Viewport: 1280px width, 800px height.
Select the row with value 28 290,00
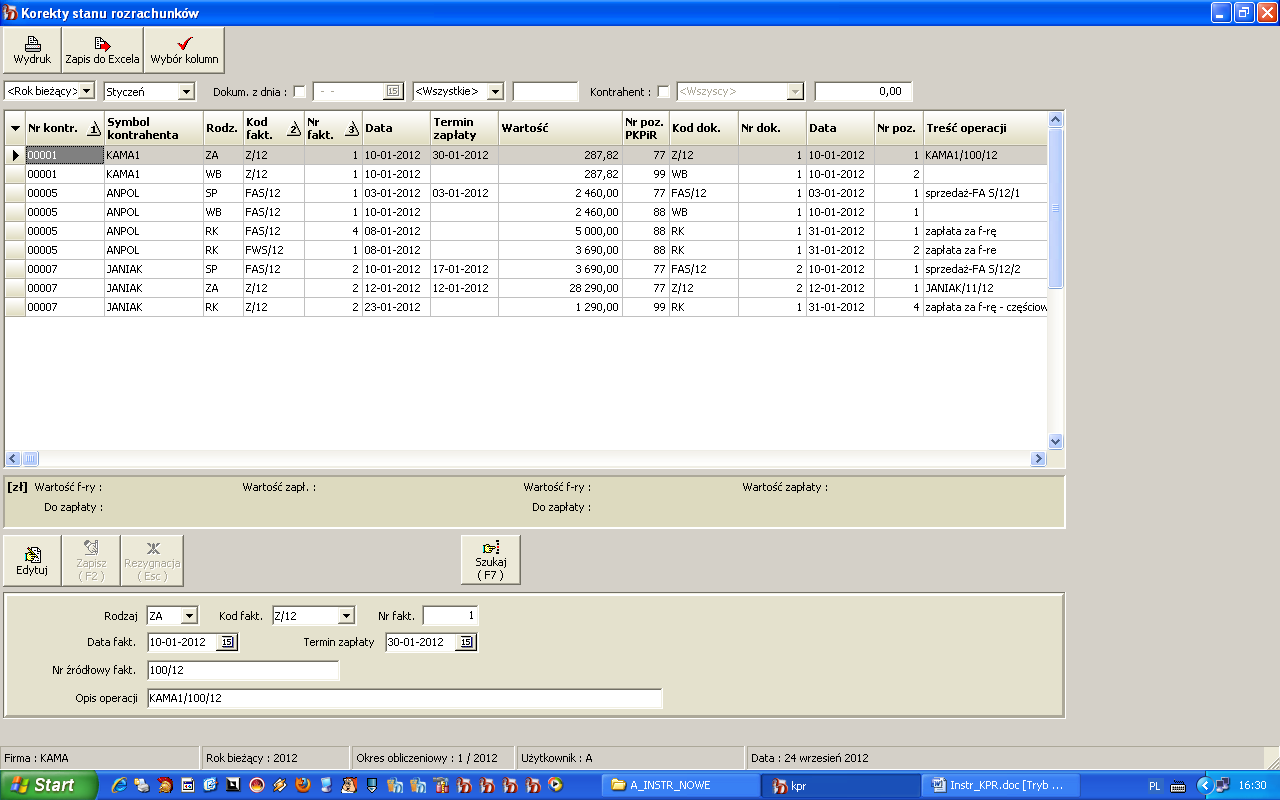(x=527, y=288)
